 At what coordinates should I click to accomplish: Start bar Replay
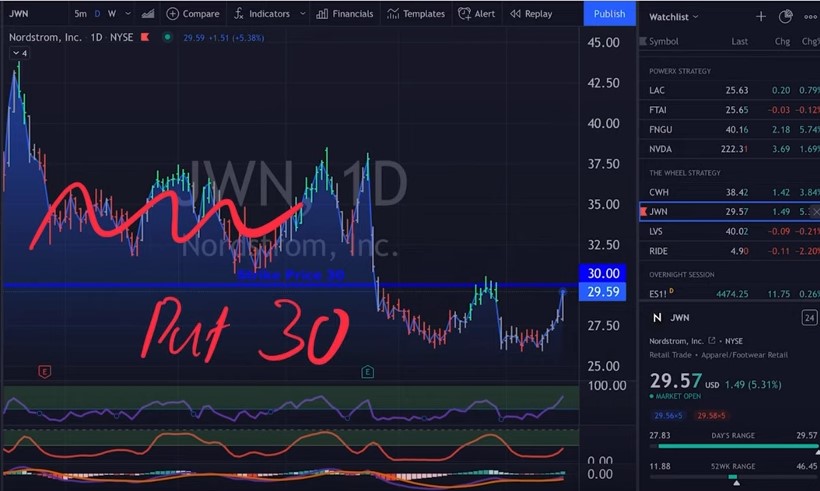531,14
